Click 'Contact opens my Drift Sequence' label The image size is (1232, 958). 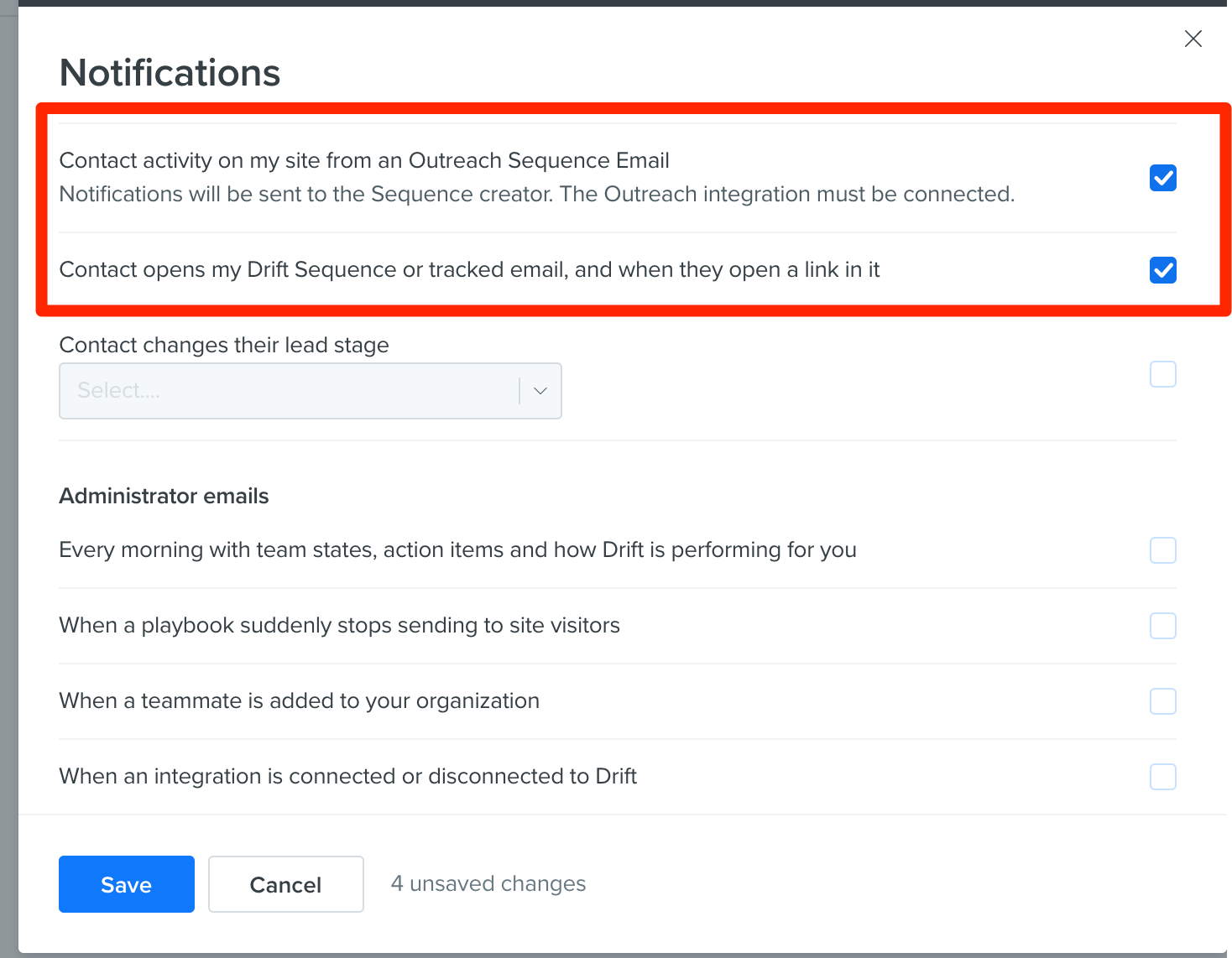pos(469,270)
